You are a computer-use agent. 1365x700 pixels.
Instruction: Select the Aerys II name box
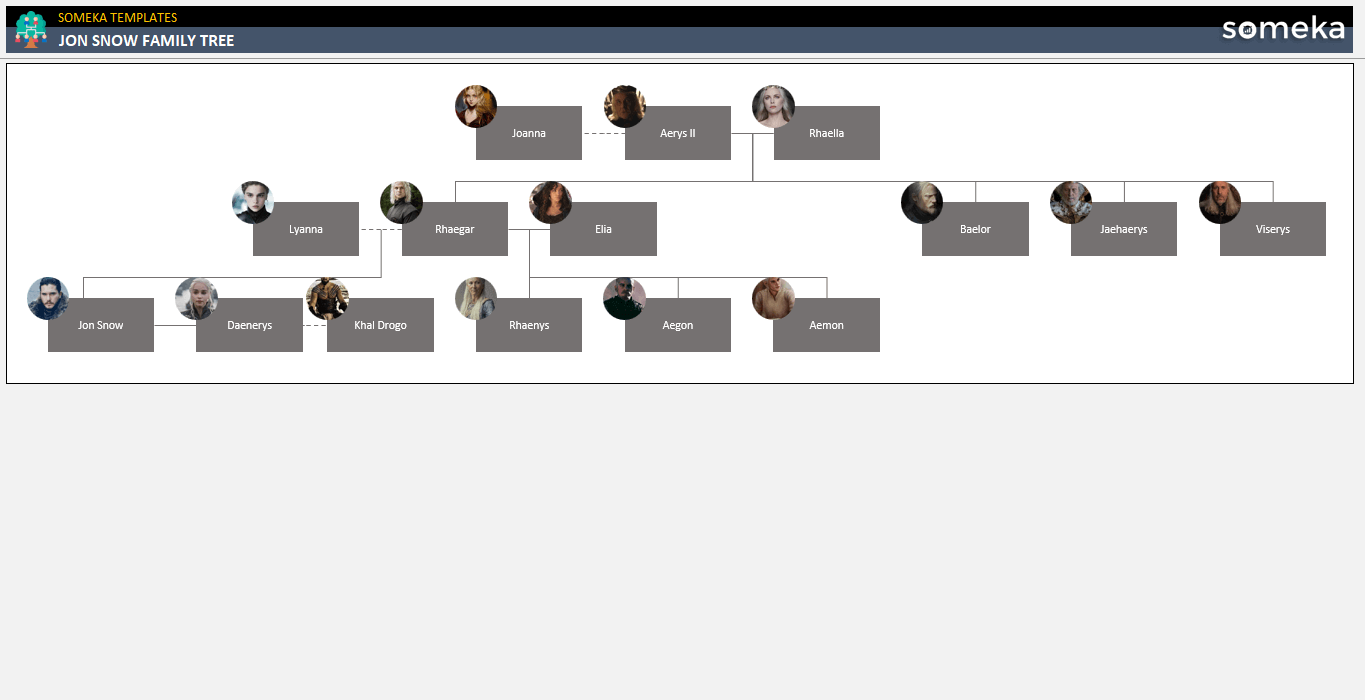tap(678, 133)
